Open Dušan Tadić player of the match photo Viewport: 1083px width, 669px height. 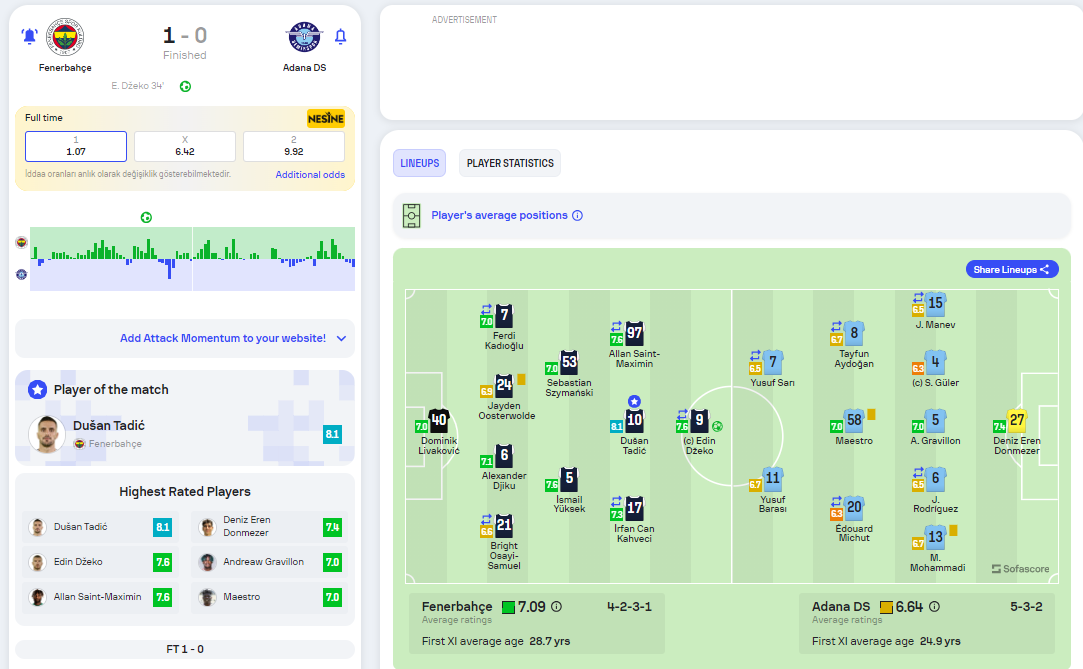(47, 434)
